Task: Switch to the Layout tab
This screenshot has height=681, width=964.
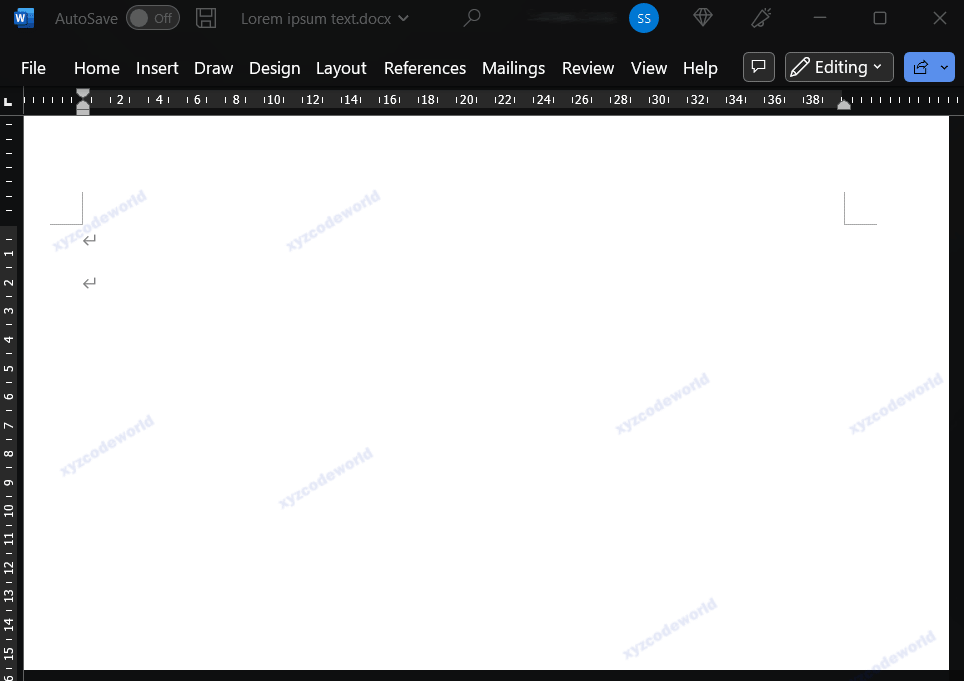Action: [341, 68]
